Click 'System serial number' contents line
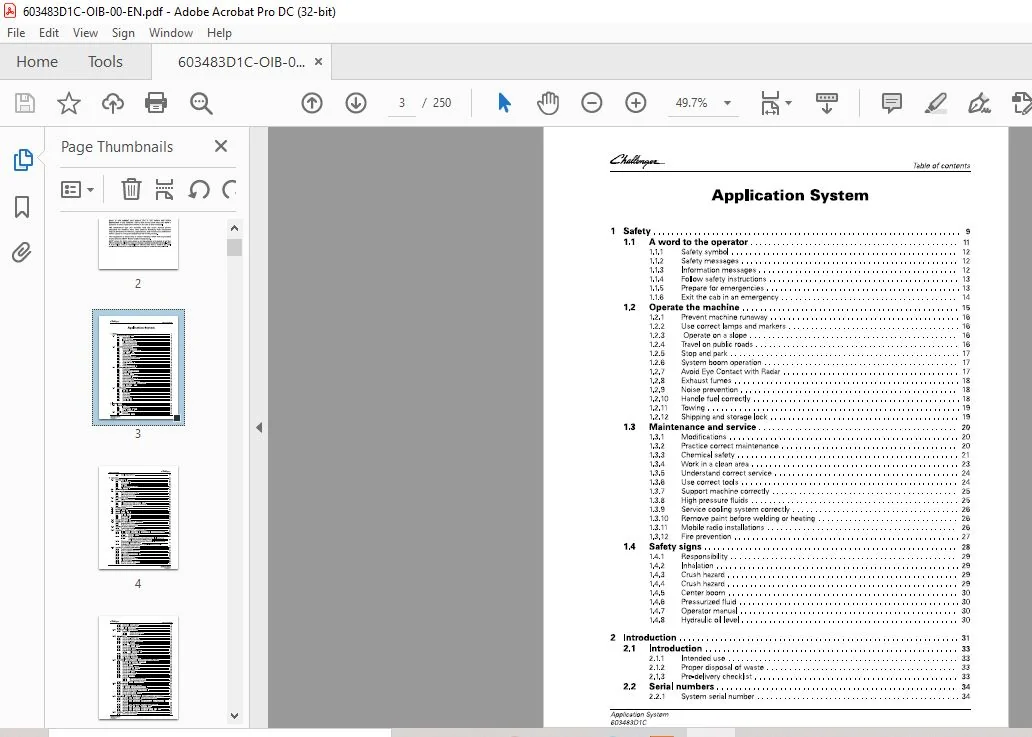1032x737 pixels. [x=810, y=696]
